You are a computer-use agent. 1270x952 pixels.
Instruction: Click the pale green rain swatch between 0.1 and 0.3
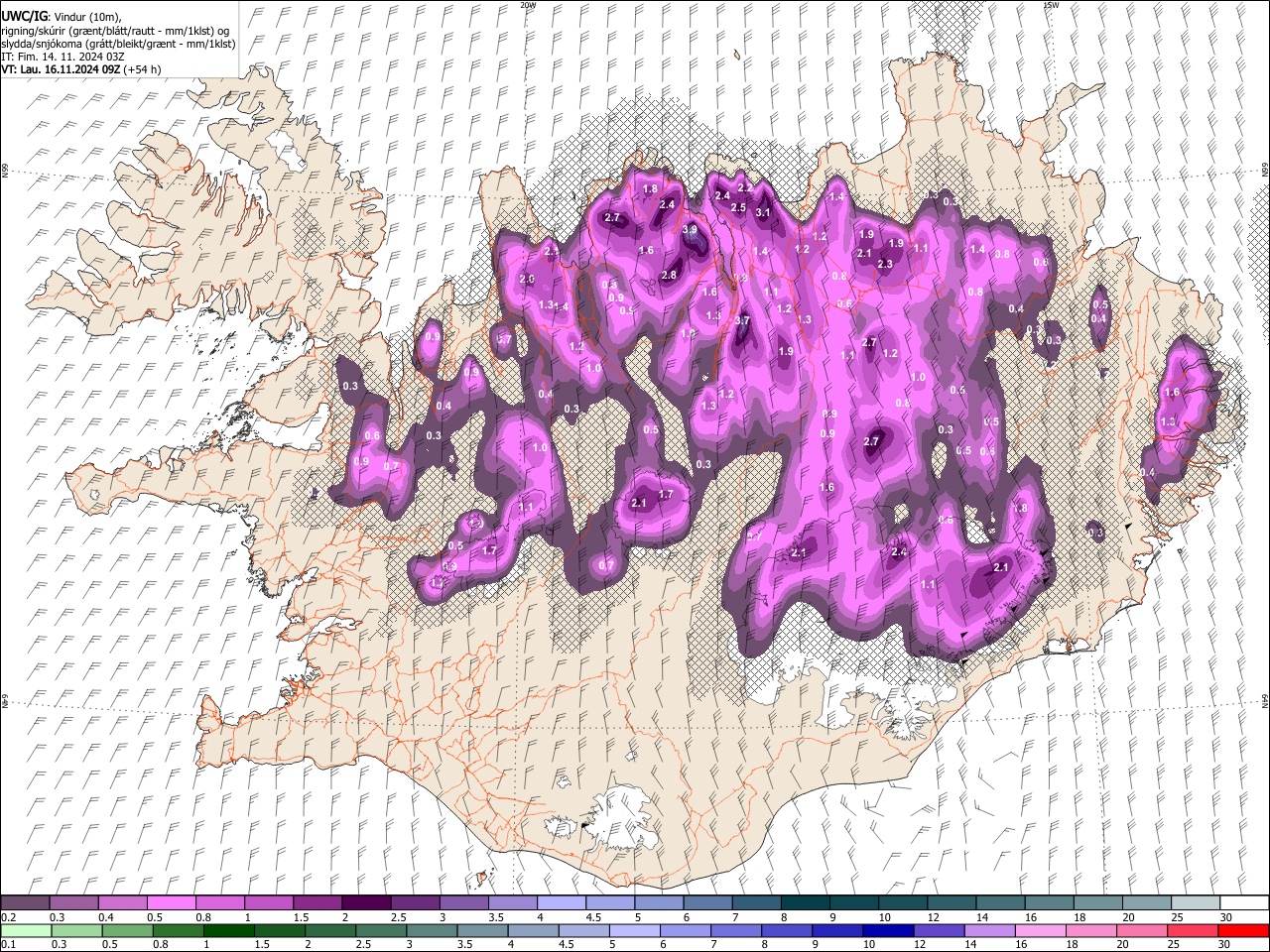[26, 930]
